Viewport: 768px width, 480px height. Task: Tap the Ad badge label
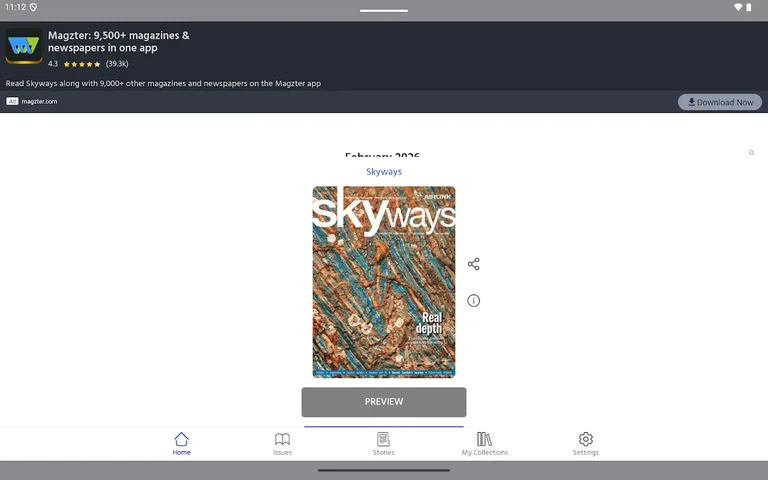tap(12, 101)
